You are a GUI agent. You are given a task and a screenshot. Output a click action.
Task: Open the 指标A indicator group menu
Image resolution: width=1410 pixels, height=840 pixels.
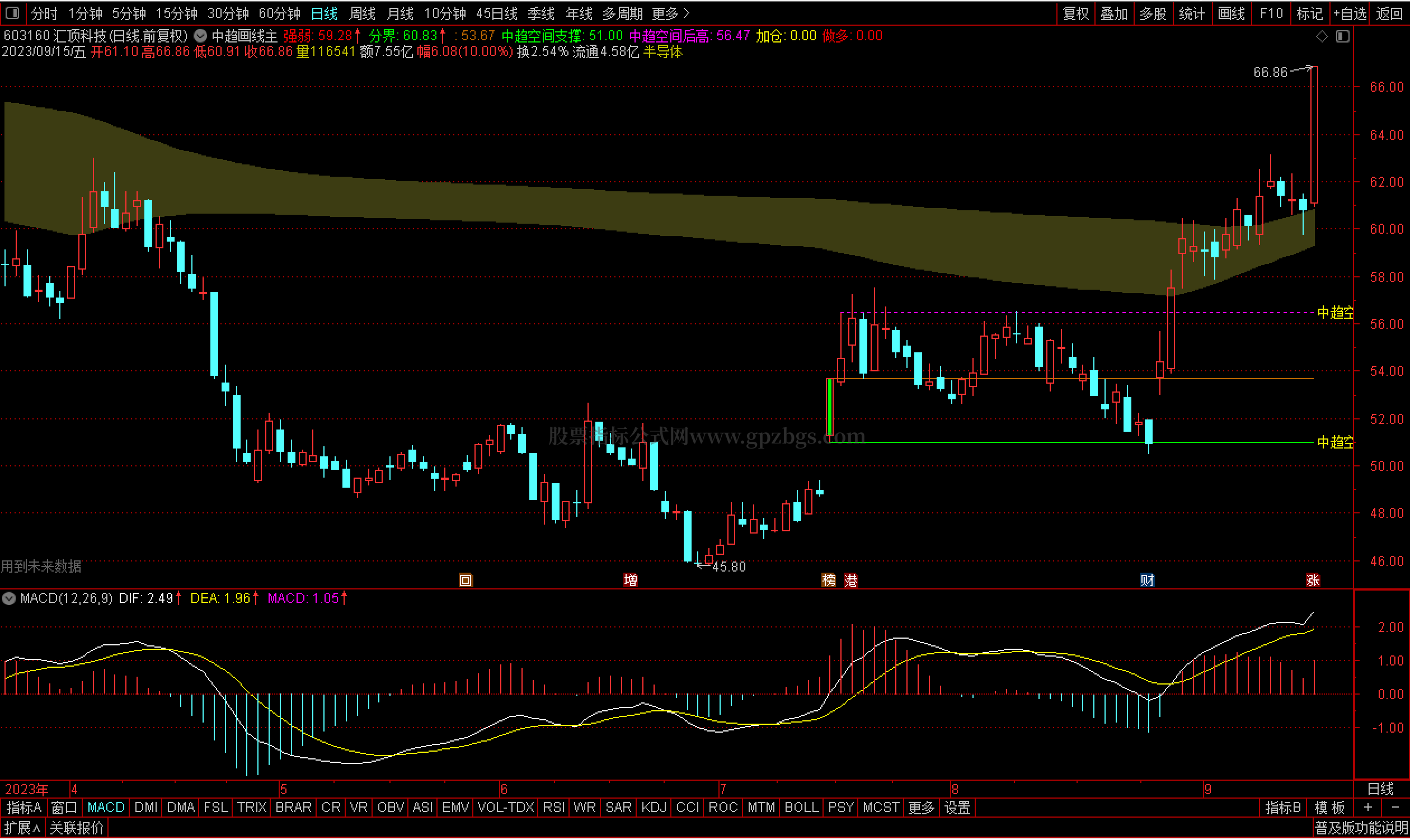point(24,808)
